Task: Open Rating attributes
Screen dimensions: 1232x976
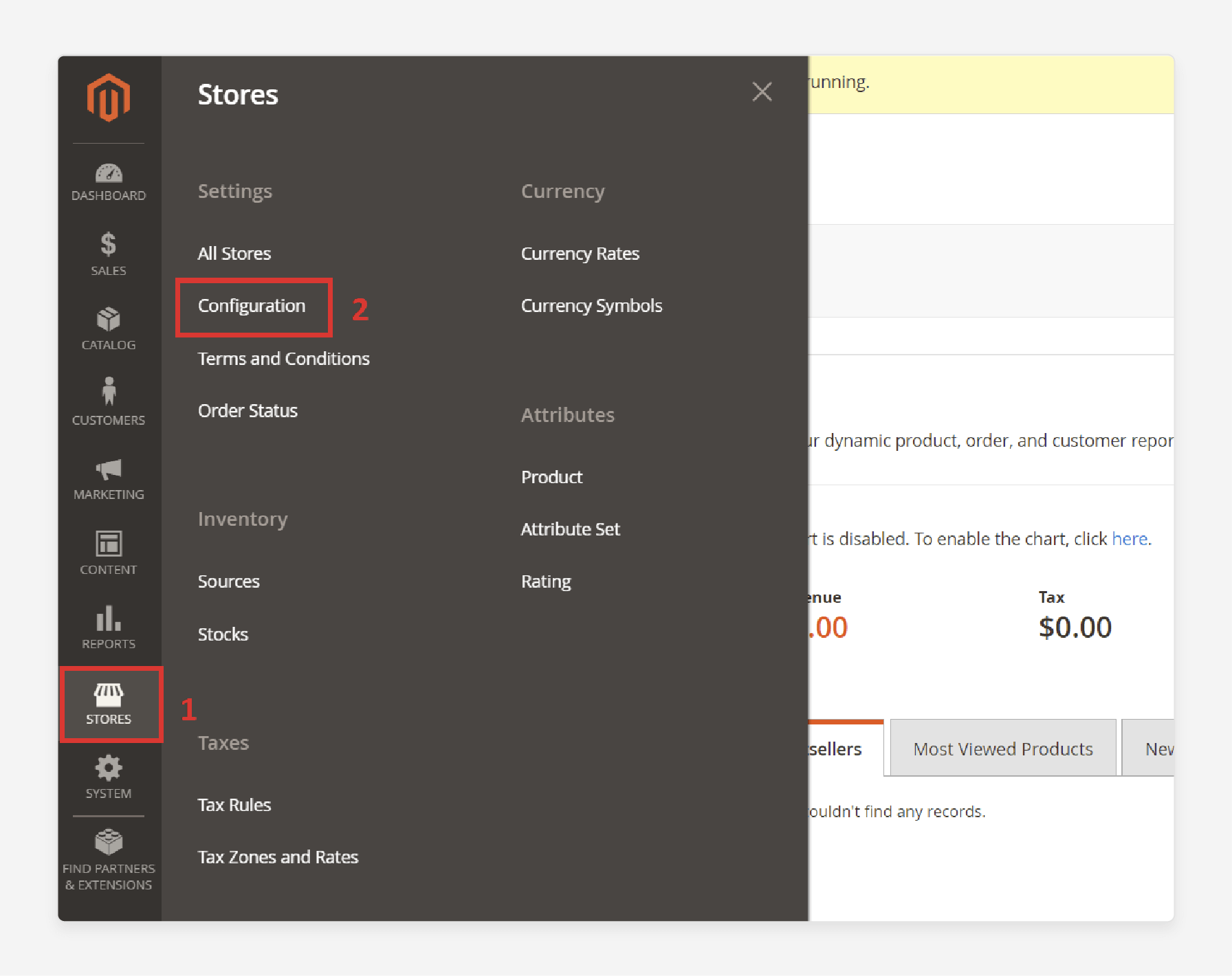Action: coord(547,581)
